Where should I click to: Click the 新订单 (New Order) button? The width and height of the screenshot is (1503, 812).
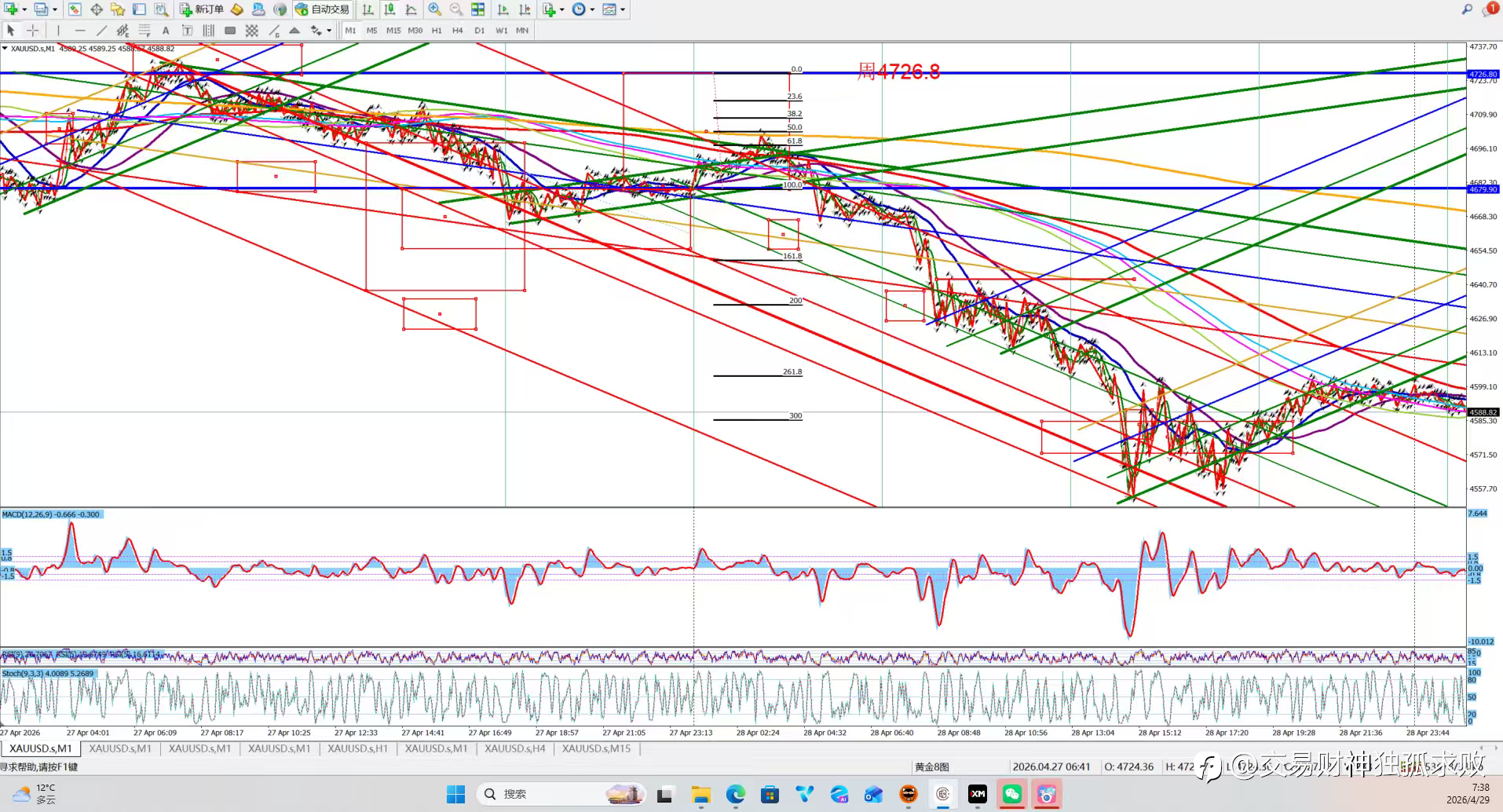[x=202, y=9]
